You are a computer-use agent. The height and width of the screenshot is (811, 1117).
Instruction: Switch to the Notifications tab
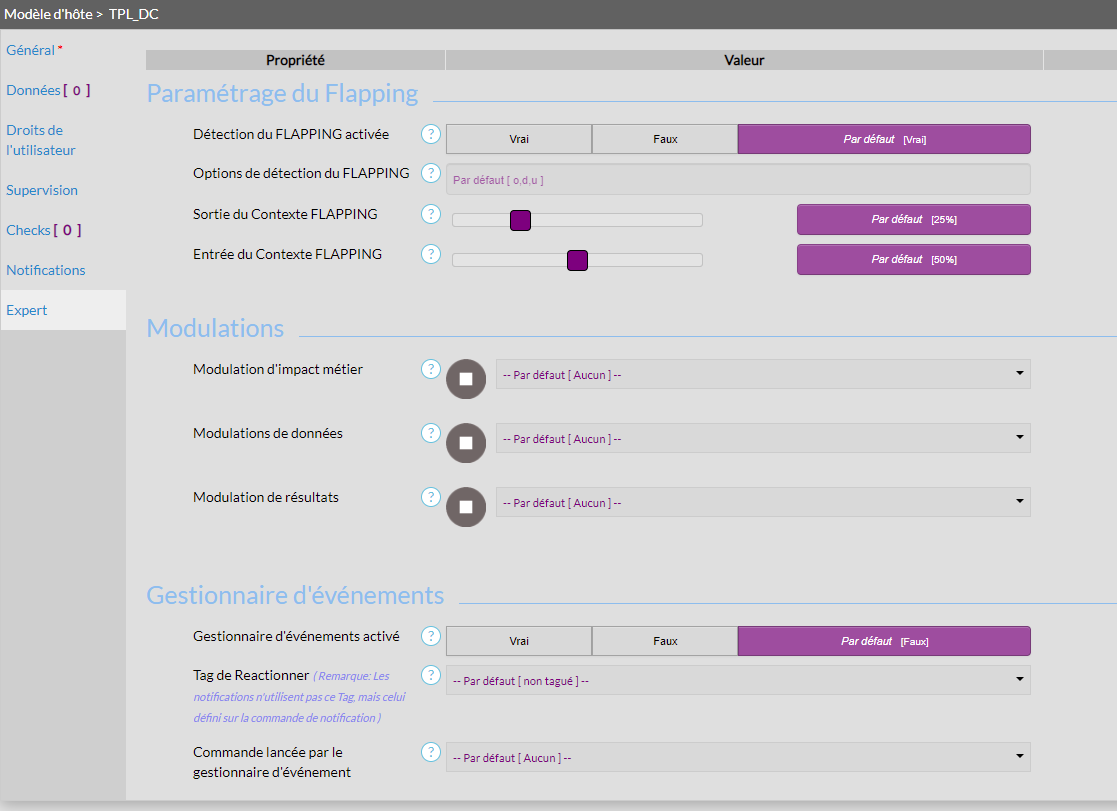point(46,270)
